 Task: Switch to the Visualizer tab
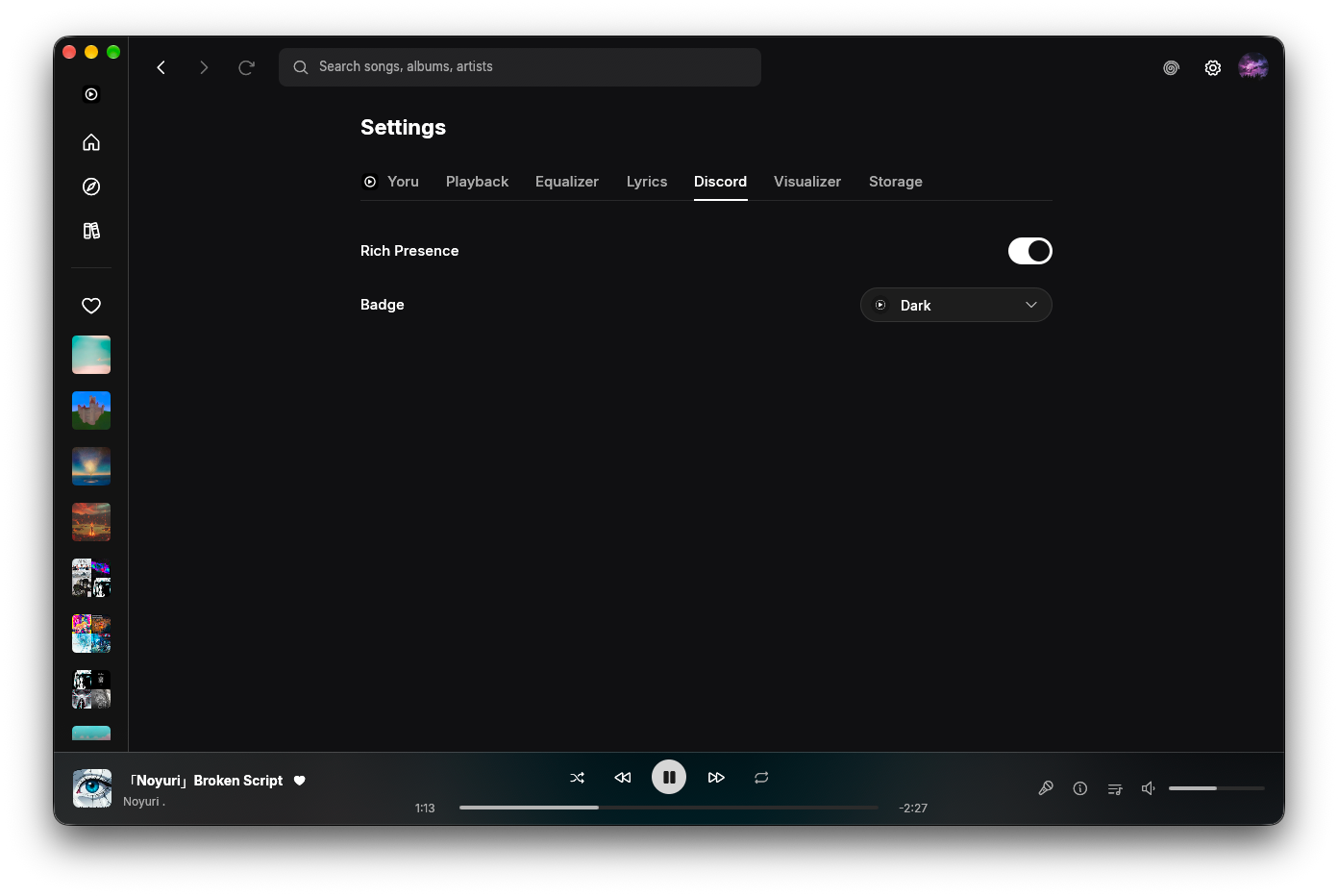[x=807, y=182]
